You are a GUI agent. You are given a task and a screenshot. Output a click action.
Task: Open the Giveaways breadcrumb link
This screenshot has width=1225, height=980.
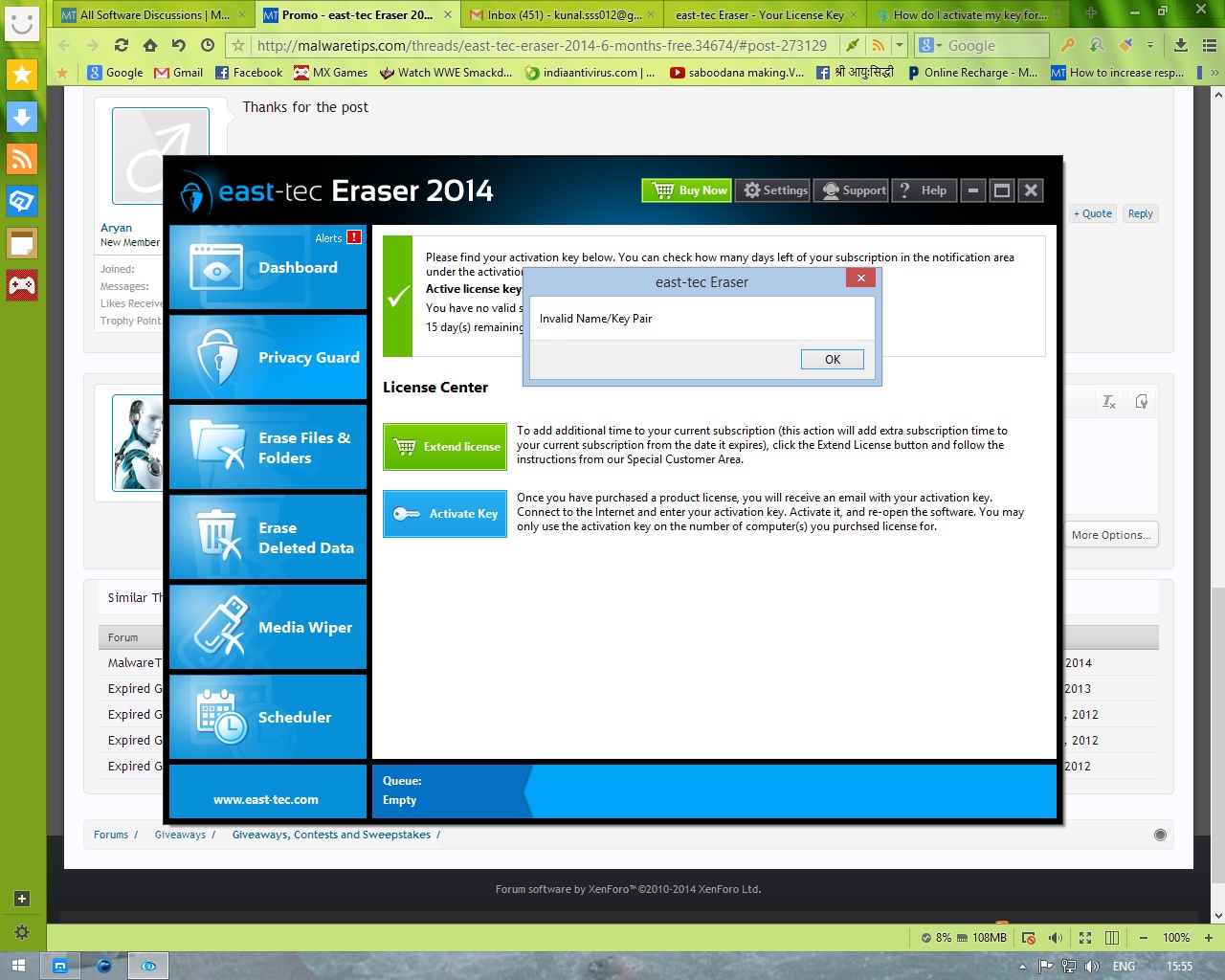coord(180,835)
